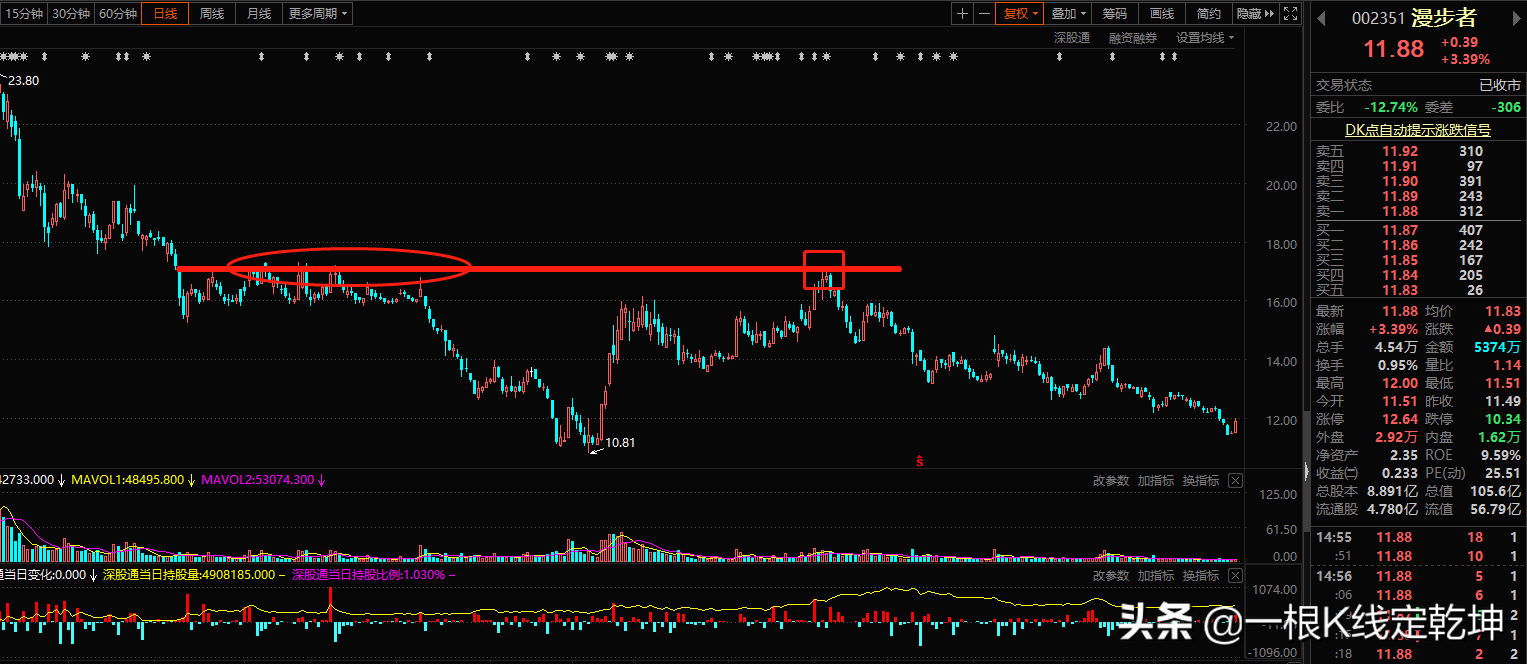Click the 交易状态 已收市 status row
The width and height of the screenshot is (1527, 664).
point(1417,85)
